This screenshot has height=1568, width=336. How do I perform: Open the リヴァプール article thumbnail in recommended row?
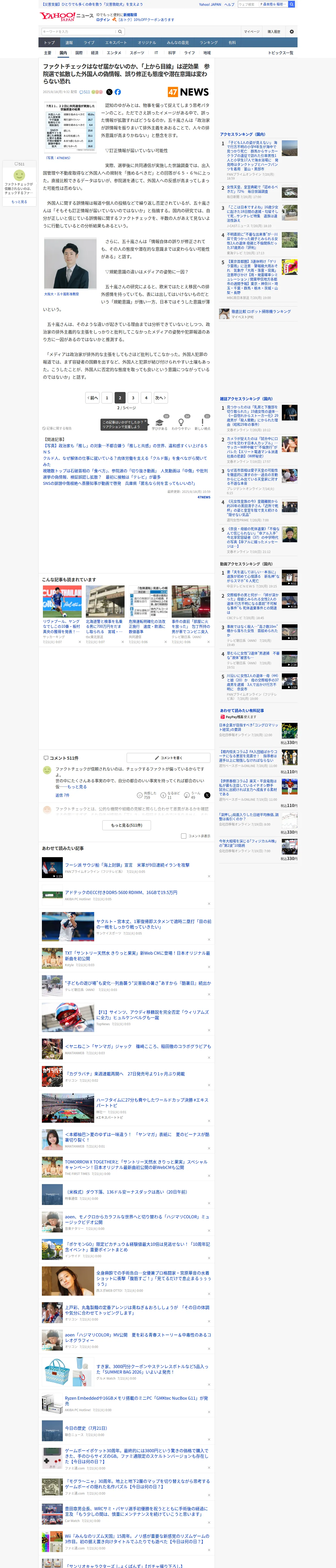pyautogui.click(x=62, y=601)
